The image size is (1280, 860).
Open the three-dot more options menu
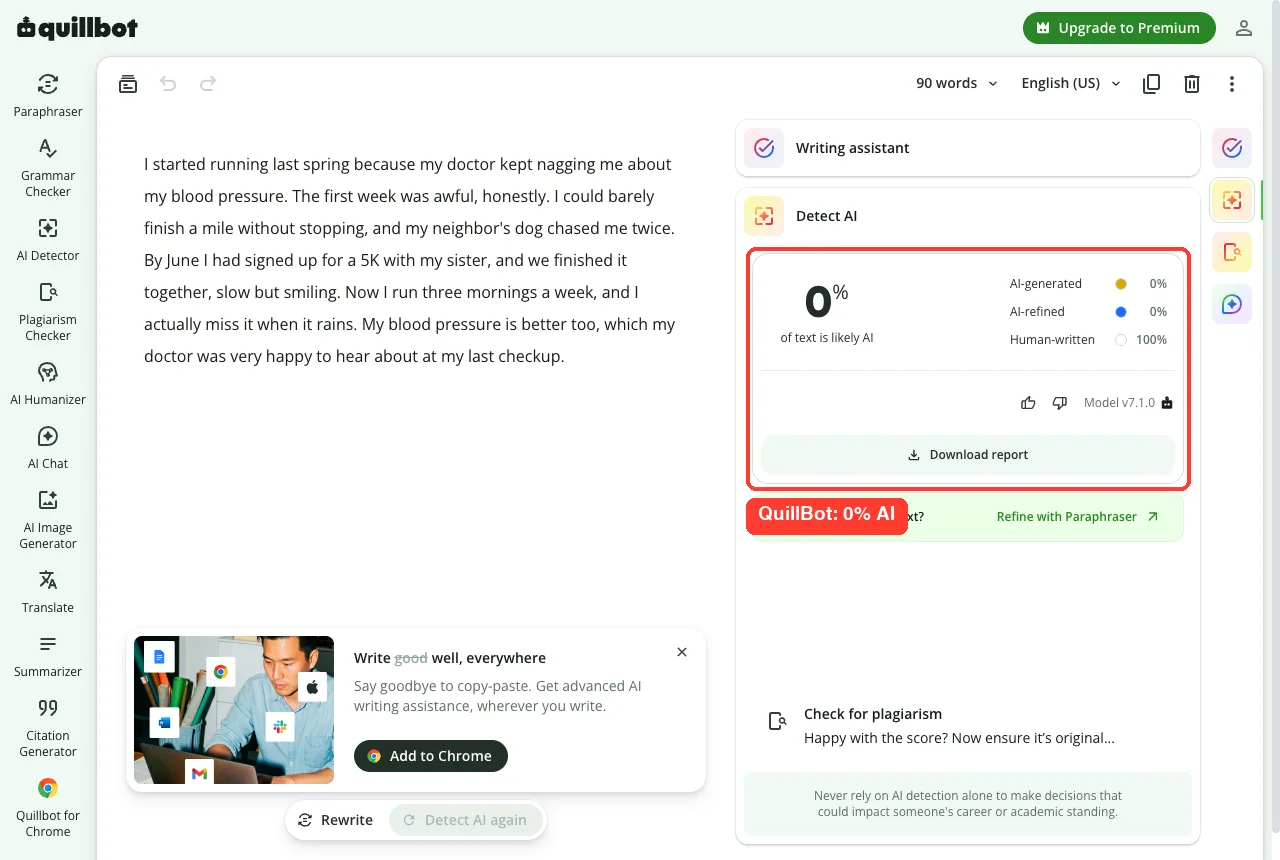point(1232,84)
